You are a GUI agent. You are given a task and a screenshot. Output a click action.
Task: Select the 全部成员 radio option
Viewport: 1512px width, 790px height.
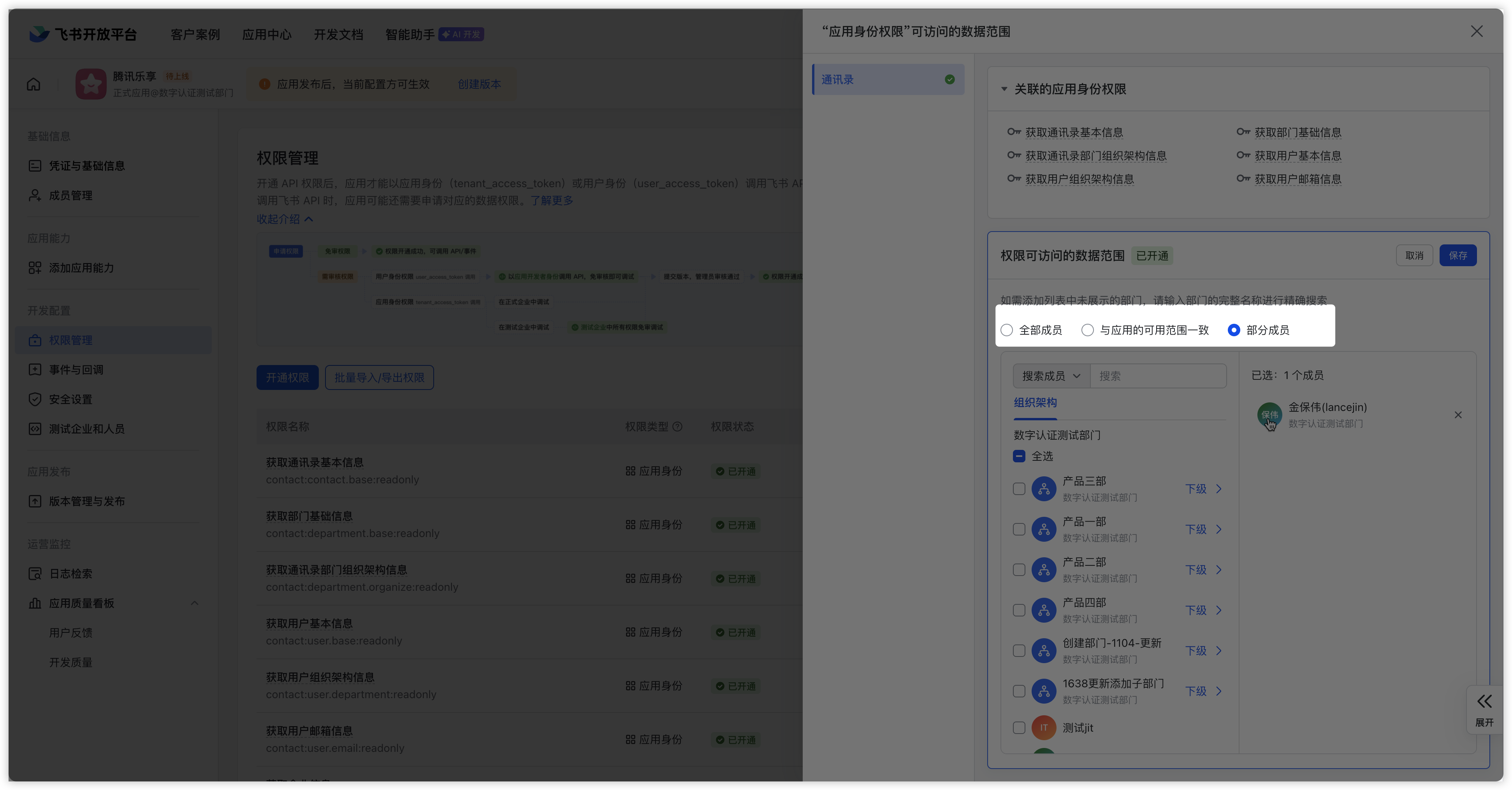coord(1007,330)
